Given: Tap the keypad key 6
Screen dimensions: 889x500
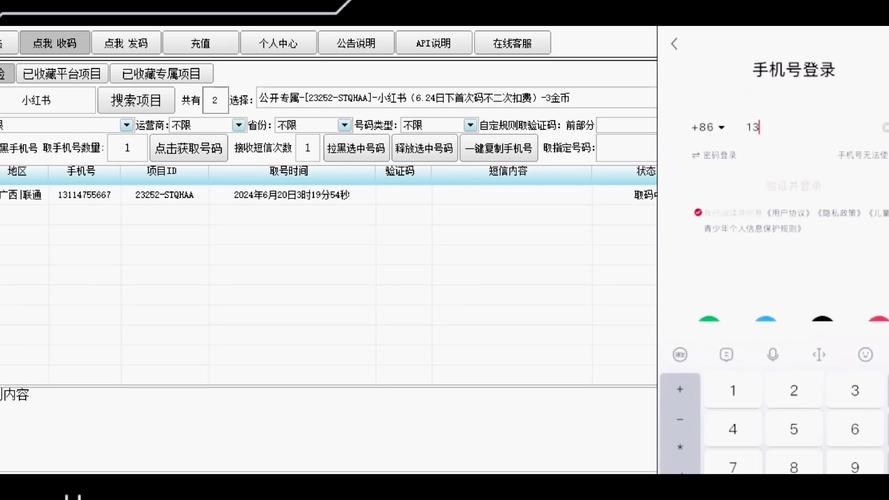Looking at the screenshot, I should (854, 429).
